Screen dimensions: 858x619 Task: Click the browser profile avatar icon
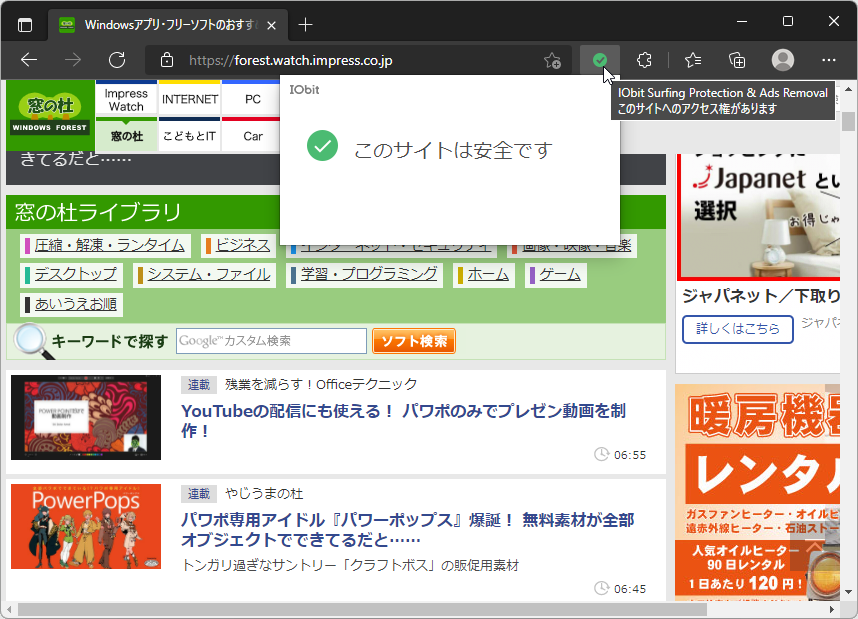pyautogui.click(x=781, y=60)
